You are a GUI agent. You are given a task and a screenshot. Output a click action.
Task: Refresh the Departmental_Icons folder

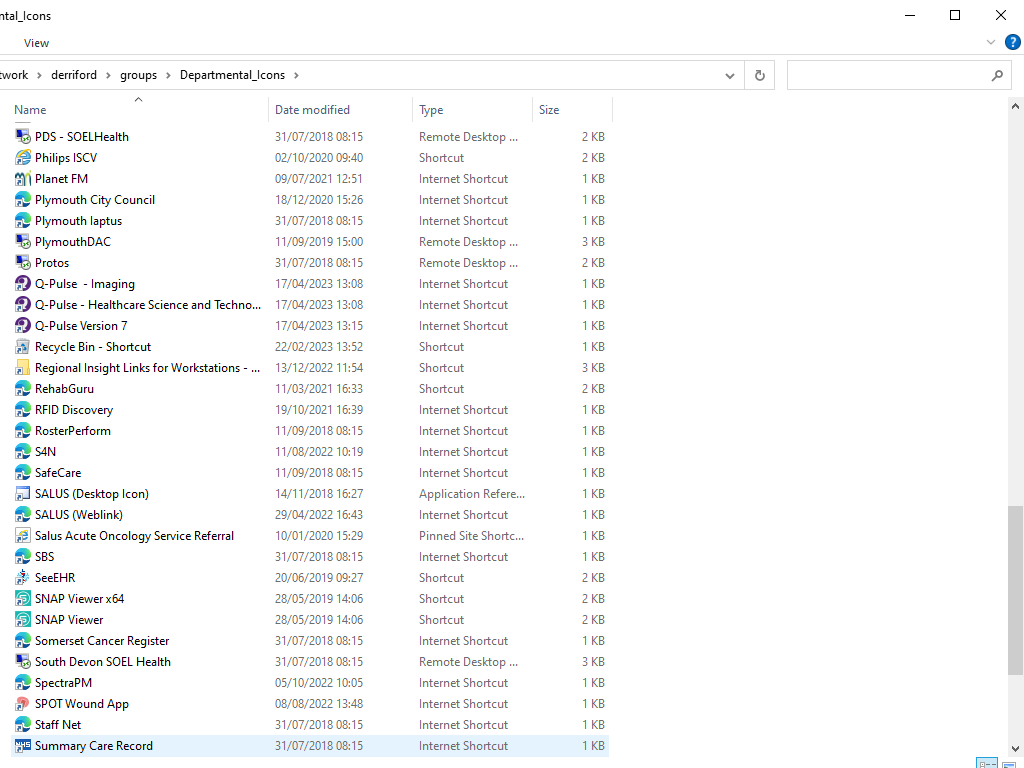tap(760, 75)
